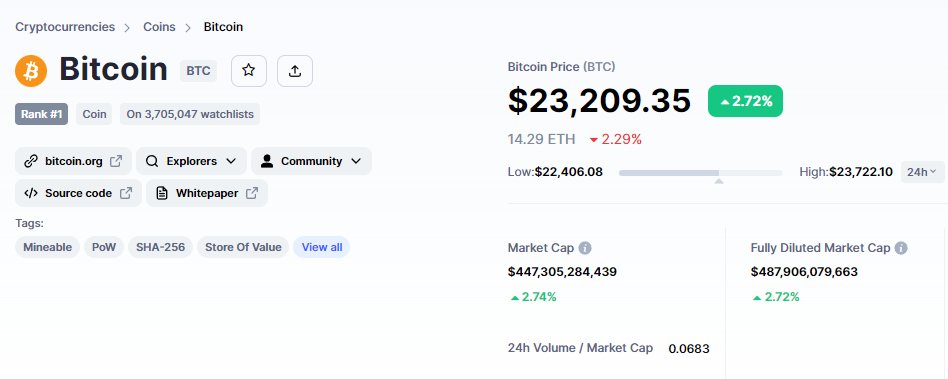Click the $23,209.35 price value

(599, 101)
